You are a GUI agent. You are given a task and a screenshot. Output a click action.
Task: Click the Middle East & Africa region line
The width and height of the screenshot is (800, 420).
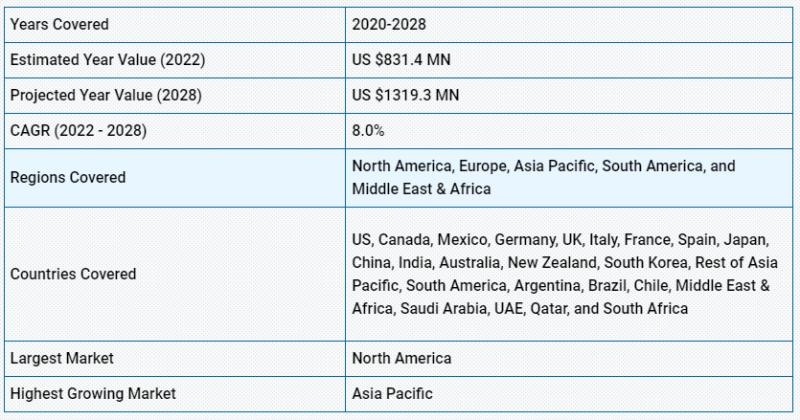coord(421,189)
